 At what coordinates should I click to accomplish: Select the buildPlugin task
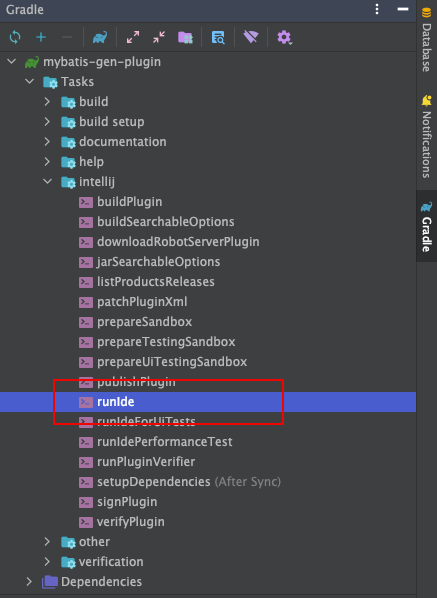coord(130,202)
